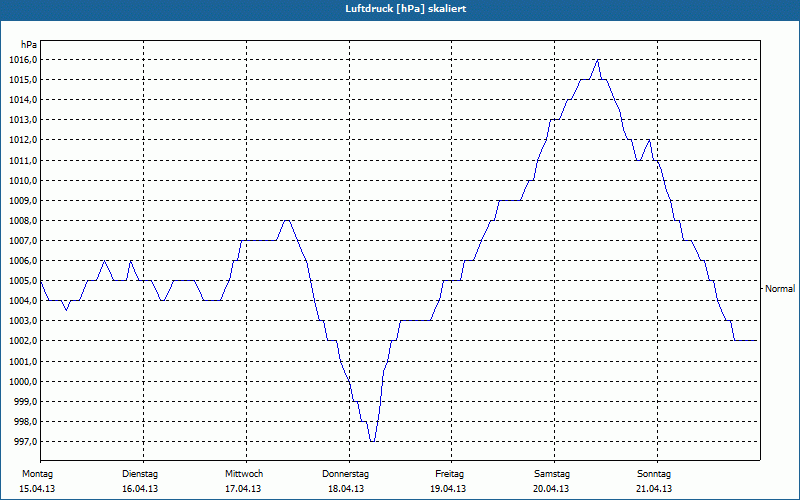Select the 'Samstag' day label
Image resolution: width=800 pixels, height=500 pixels.
click(x=552, y=474)
